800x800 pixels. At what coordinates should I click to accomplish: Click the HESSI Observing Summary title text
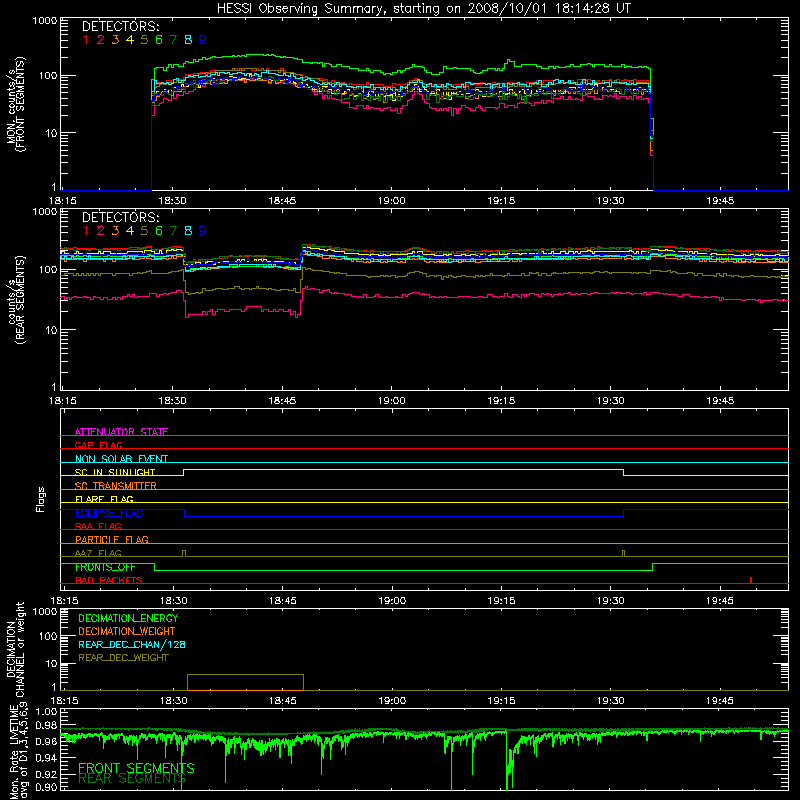[424, 9]
